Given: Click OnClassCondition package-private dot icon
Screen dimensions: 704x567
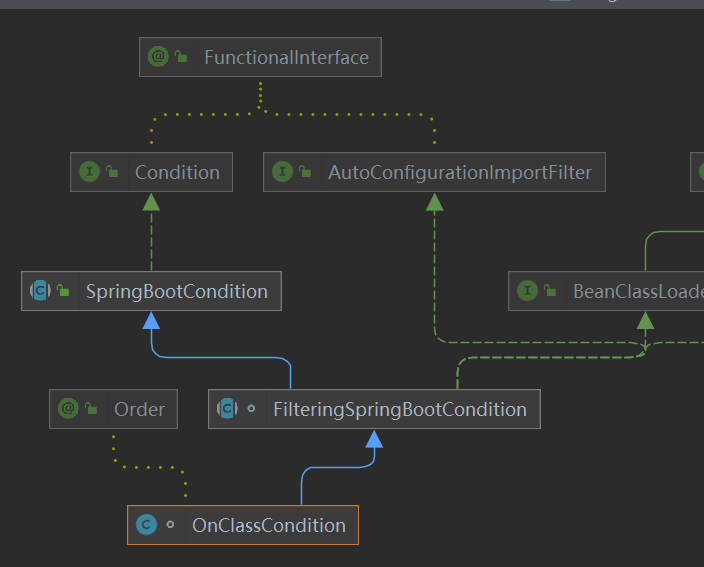Looking at the screenshot, I should point(170,524).
